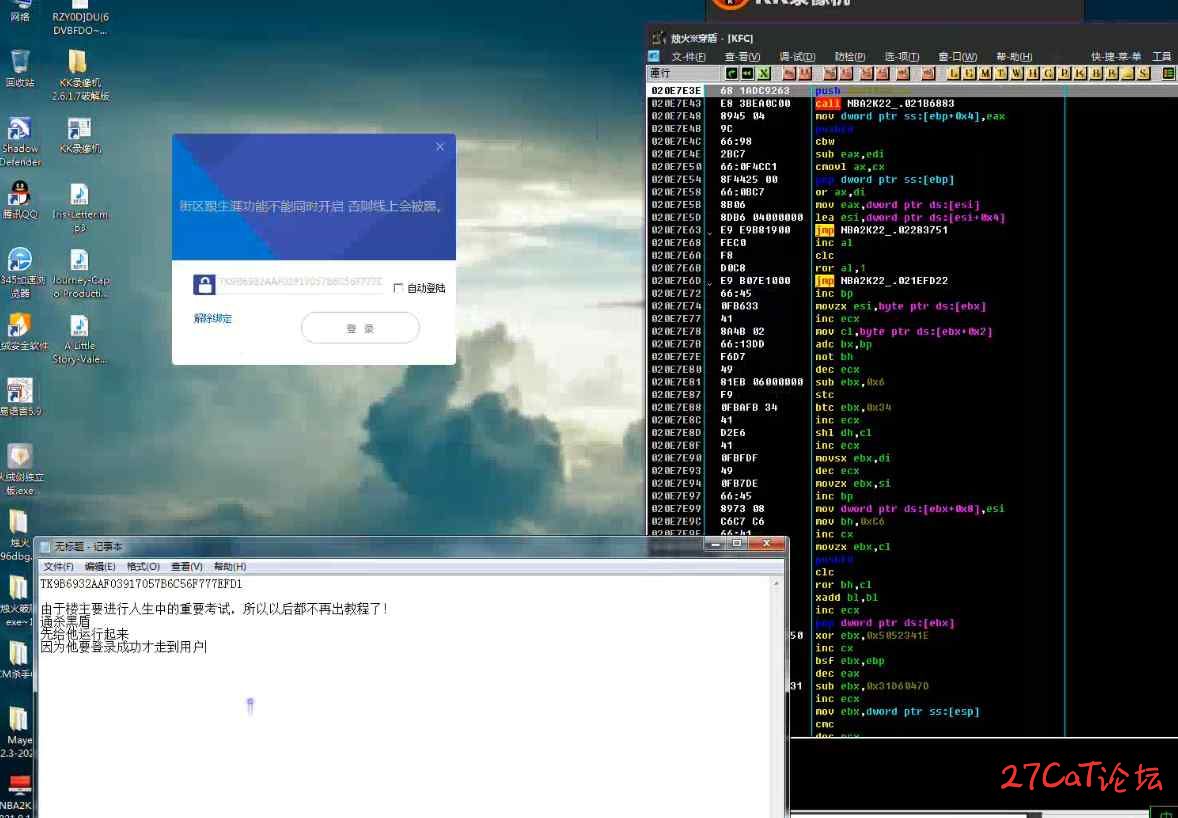The image size is (1178, 818).
Task: Select the 易语言5.9 desktop shortcut
Action: tap(21, 397)
